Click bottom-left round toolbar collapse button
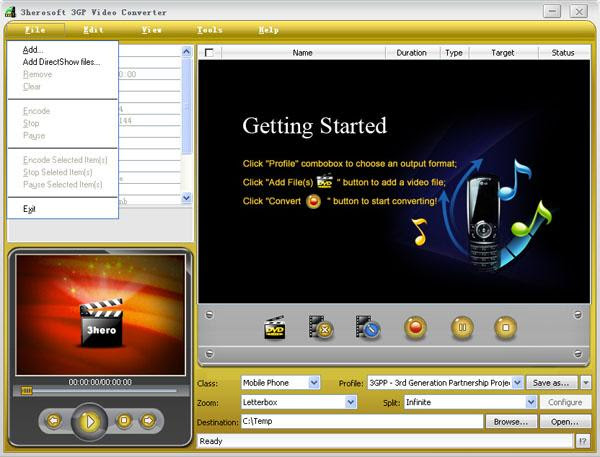 (209, 354)
